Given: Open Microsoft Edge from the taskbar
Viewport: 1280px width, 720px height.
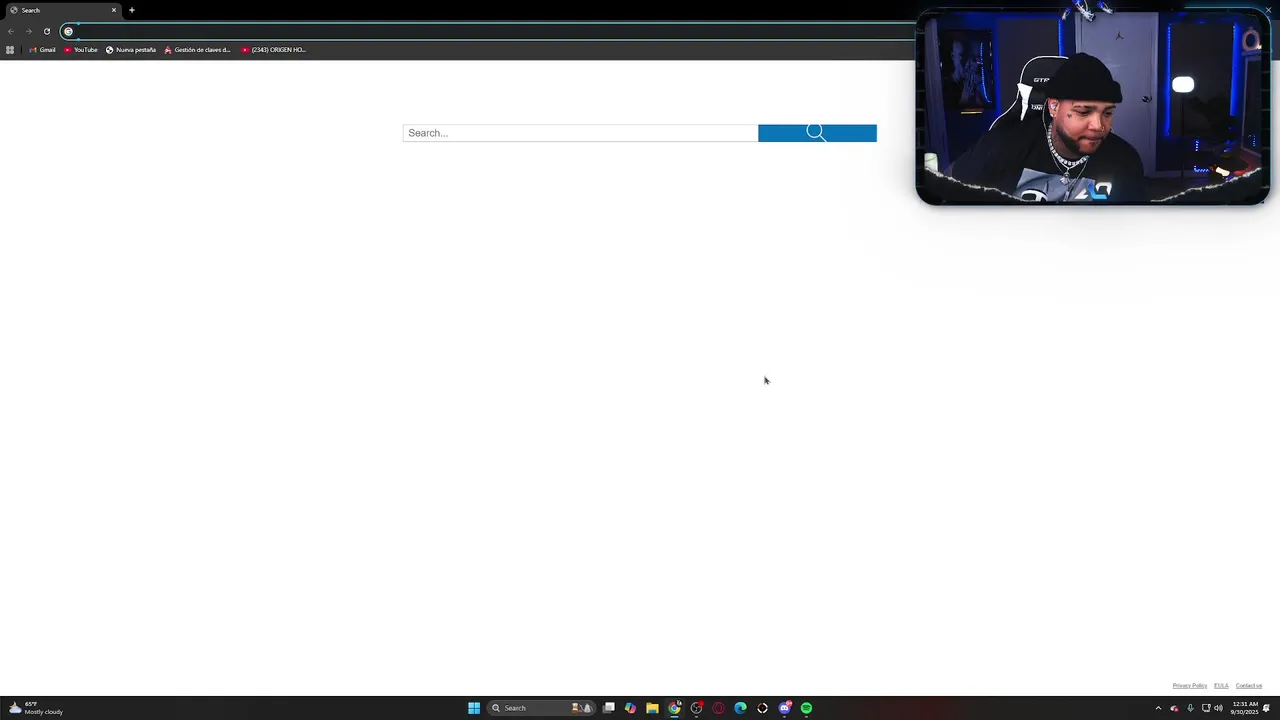Looking at the screenshot, I should click(740, 708).
